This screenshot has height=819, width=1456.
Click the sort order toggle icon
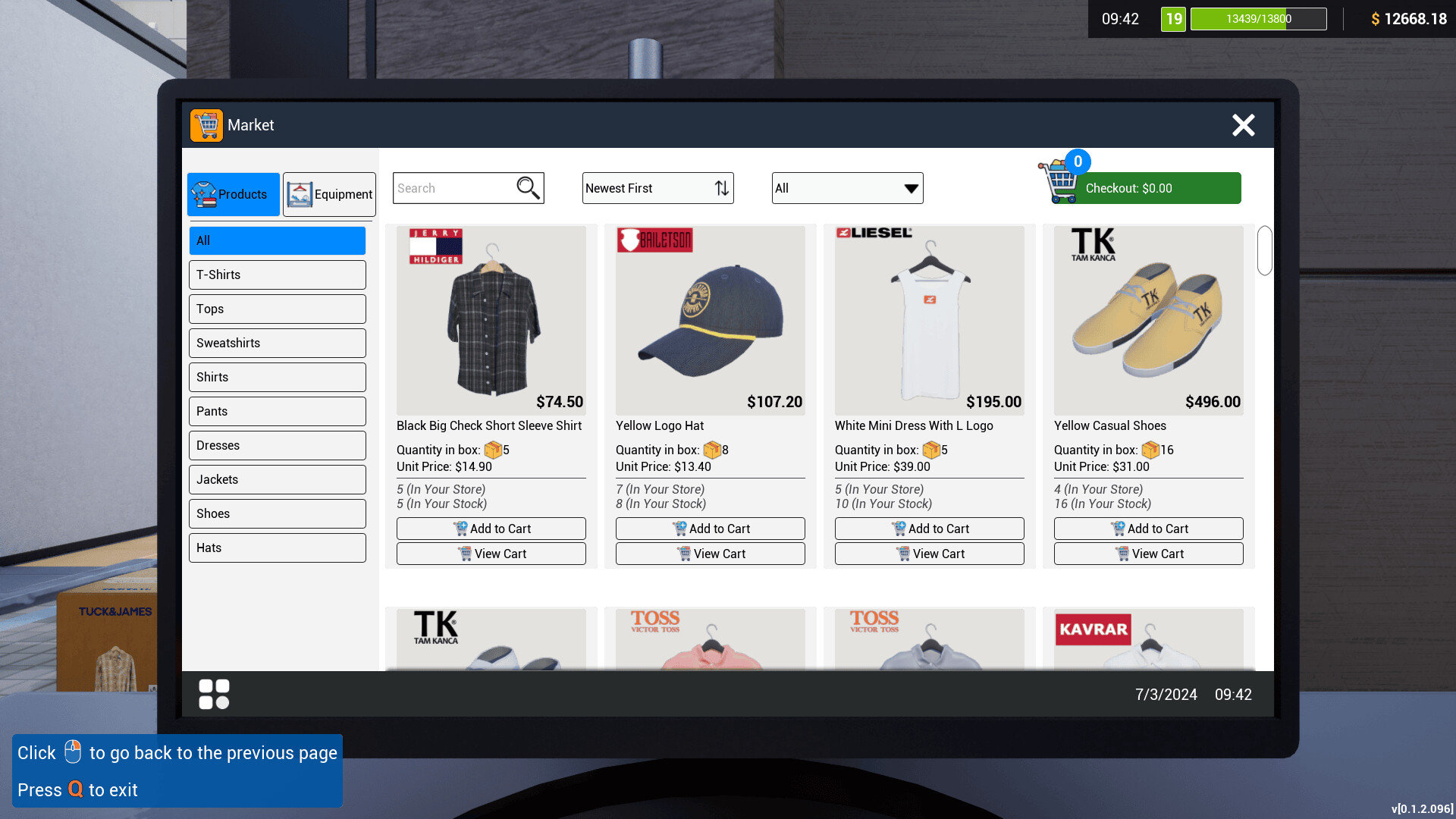718,188
